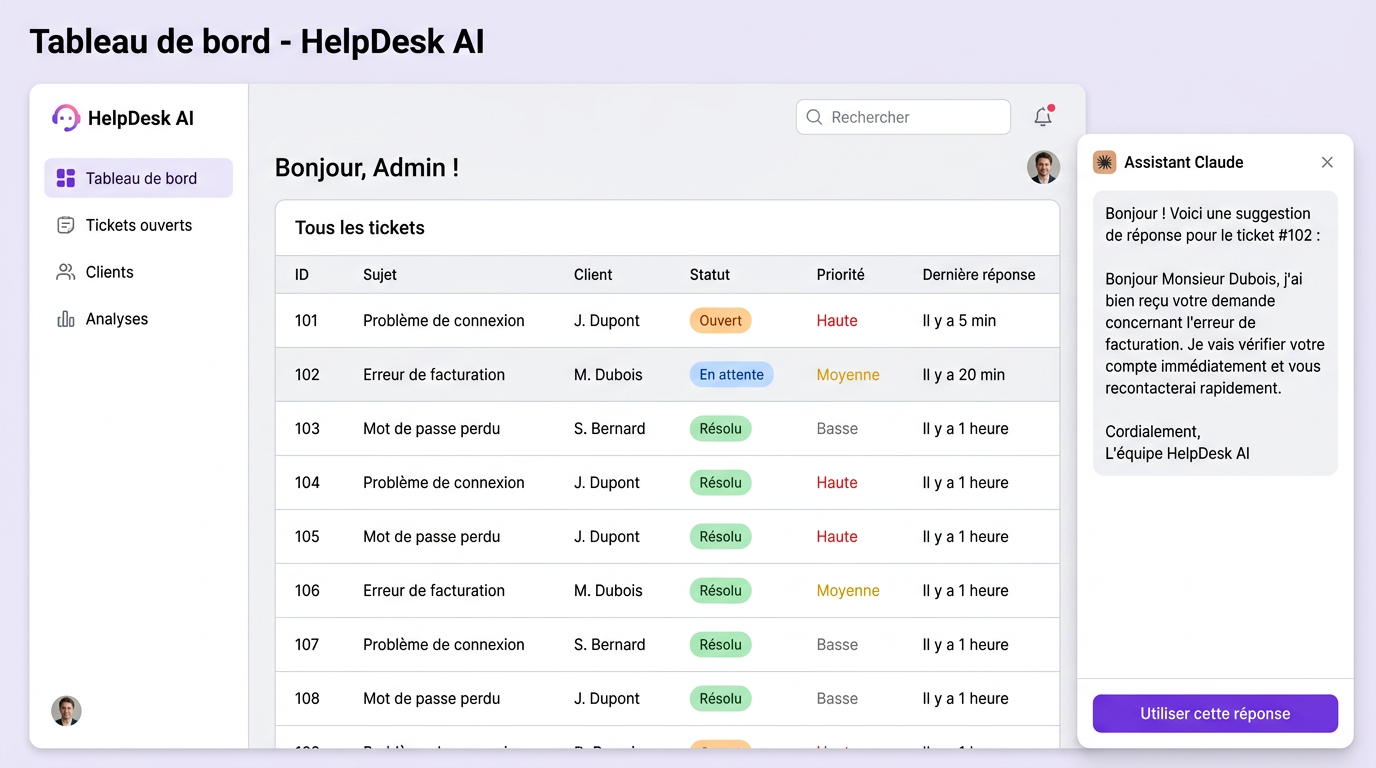Go to Tickets ouverts

[x=139, y=225]
